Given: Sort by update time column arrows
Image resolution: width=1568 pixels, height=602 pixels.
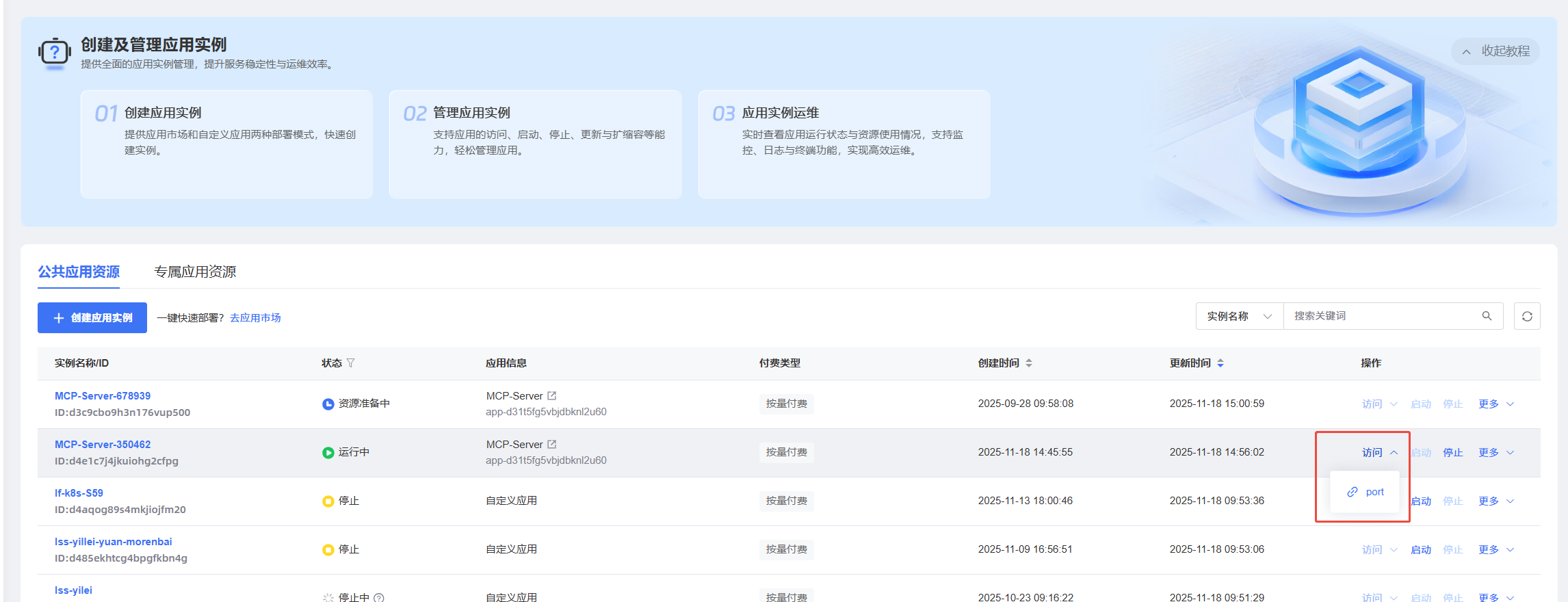Looking at the screenshot, I should click(1220, 363).
